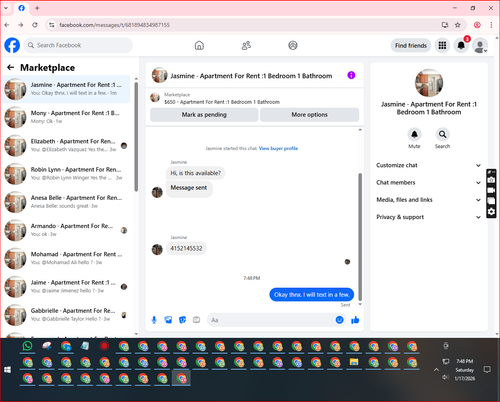Screen dimensions: 500x402
Task: Select the Jasmine conversation in the list
Action: [66, 89]
